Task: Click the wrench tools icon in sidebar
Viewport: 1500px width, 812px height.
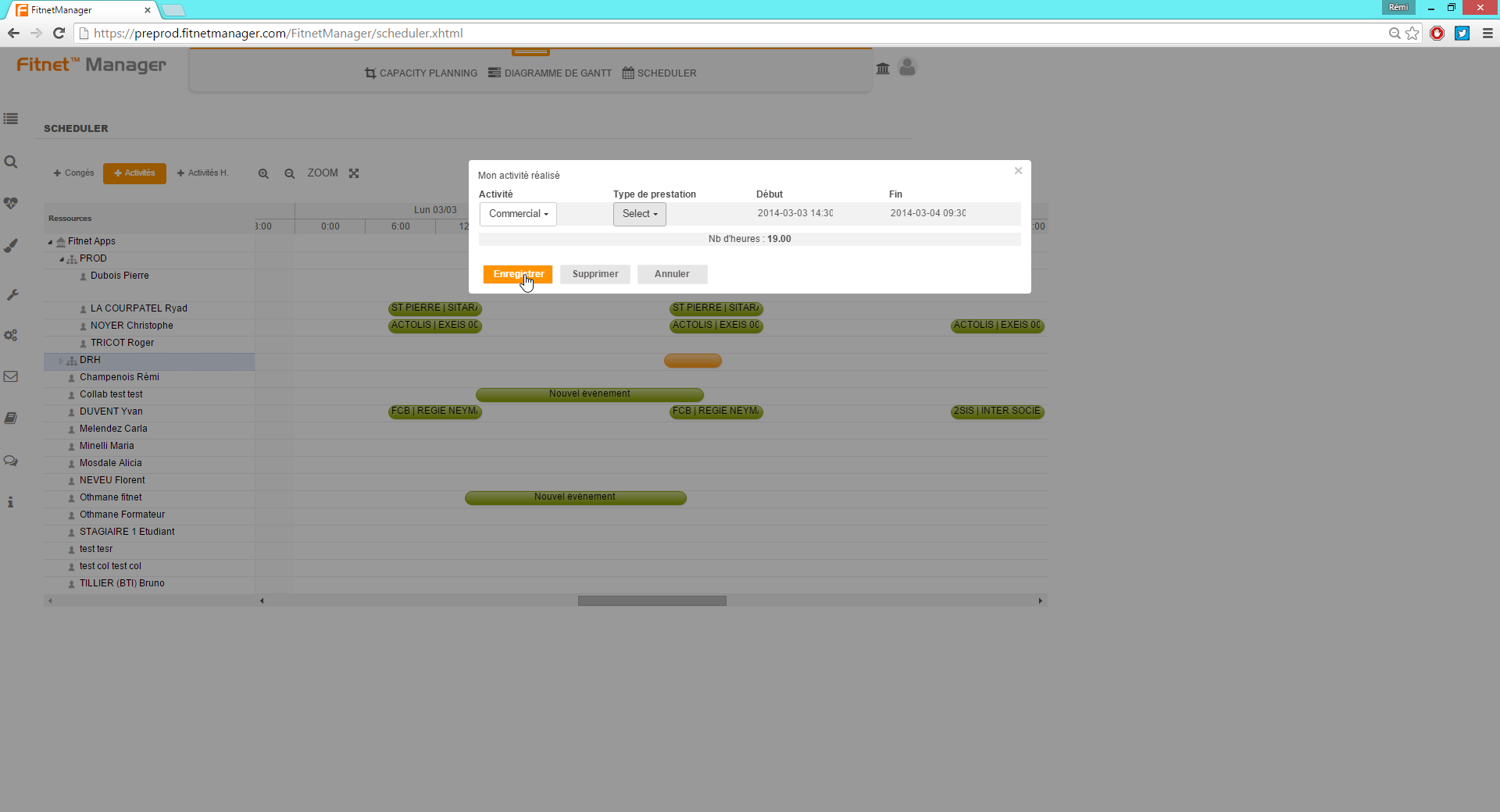Action: click(x=12, y=295)
